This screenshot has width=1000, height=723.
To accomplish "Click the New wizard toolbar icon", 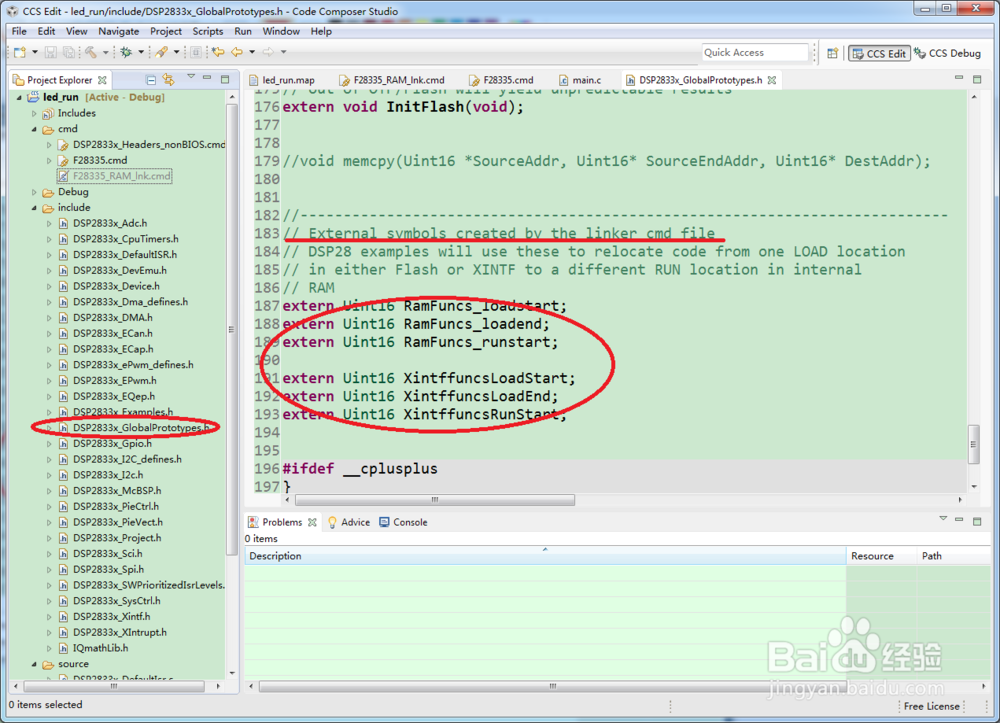I will coord(20,52).
